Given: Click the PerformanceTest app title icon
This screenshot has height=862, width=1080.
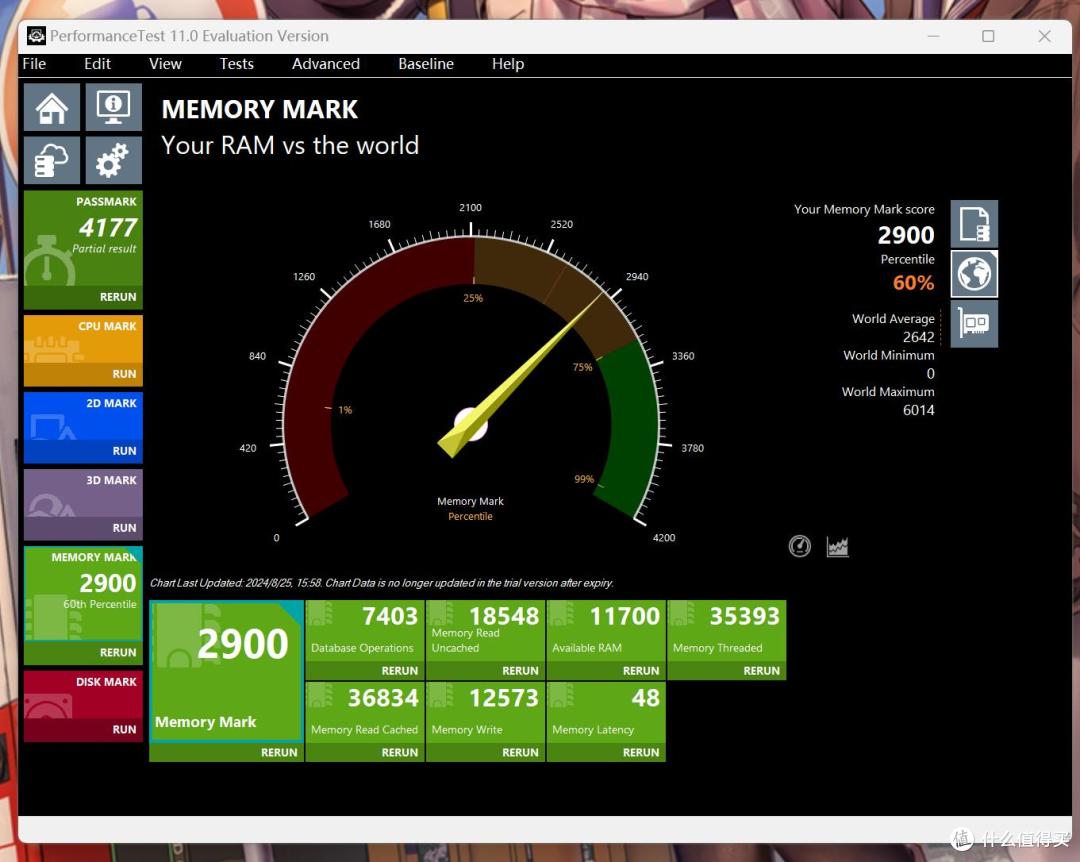Looking at the screenshot, I should pos(37,36).
